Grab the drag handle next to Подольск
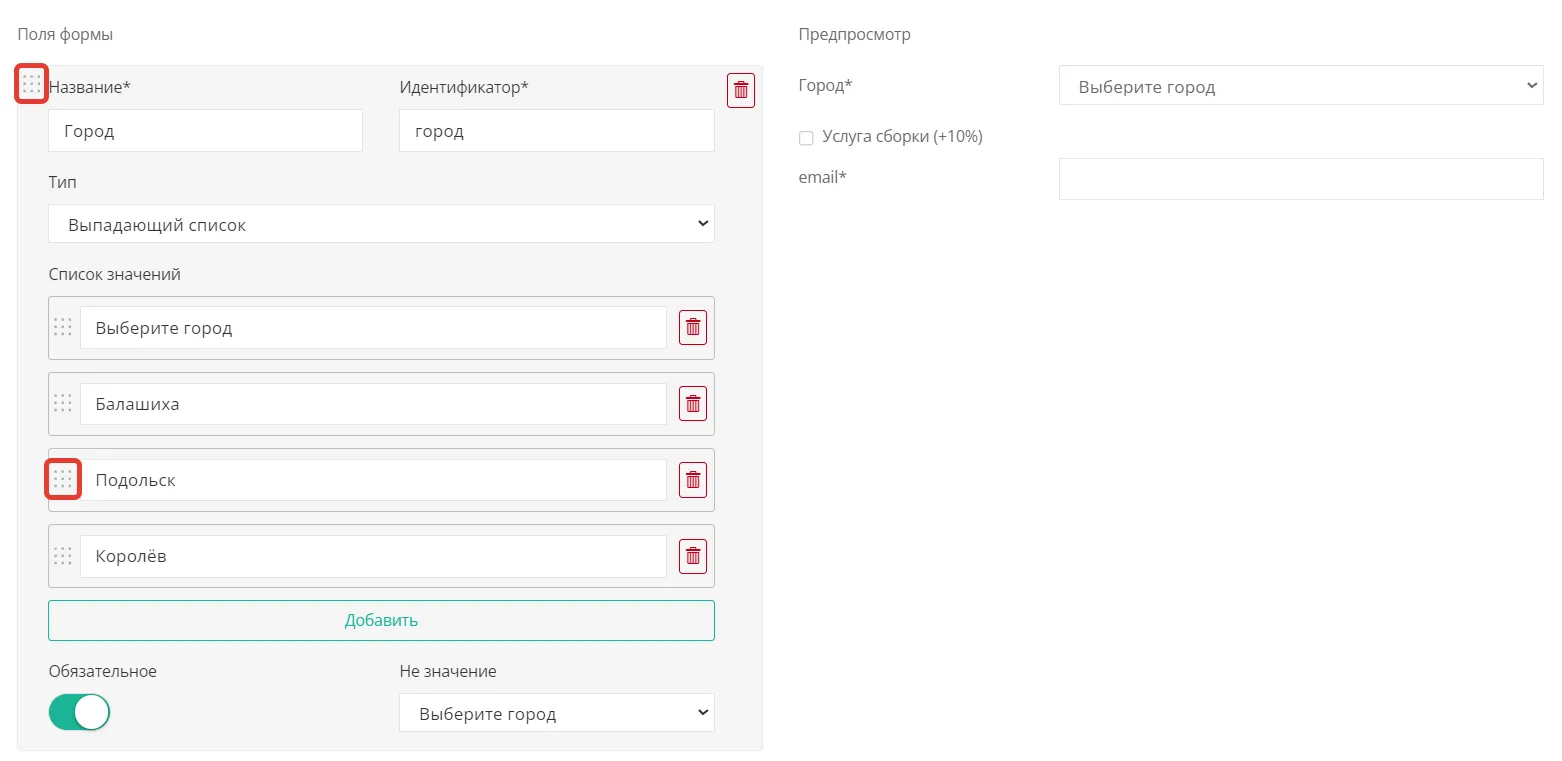Viewport: 1562px width, 761px height. point(63,480)
